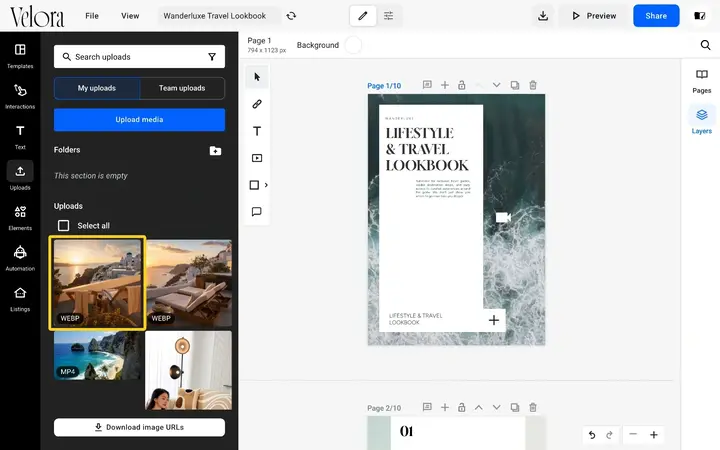
Task: Undo the last action
Action: pos(592,434)
